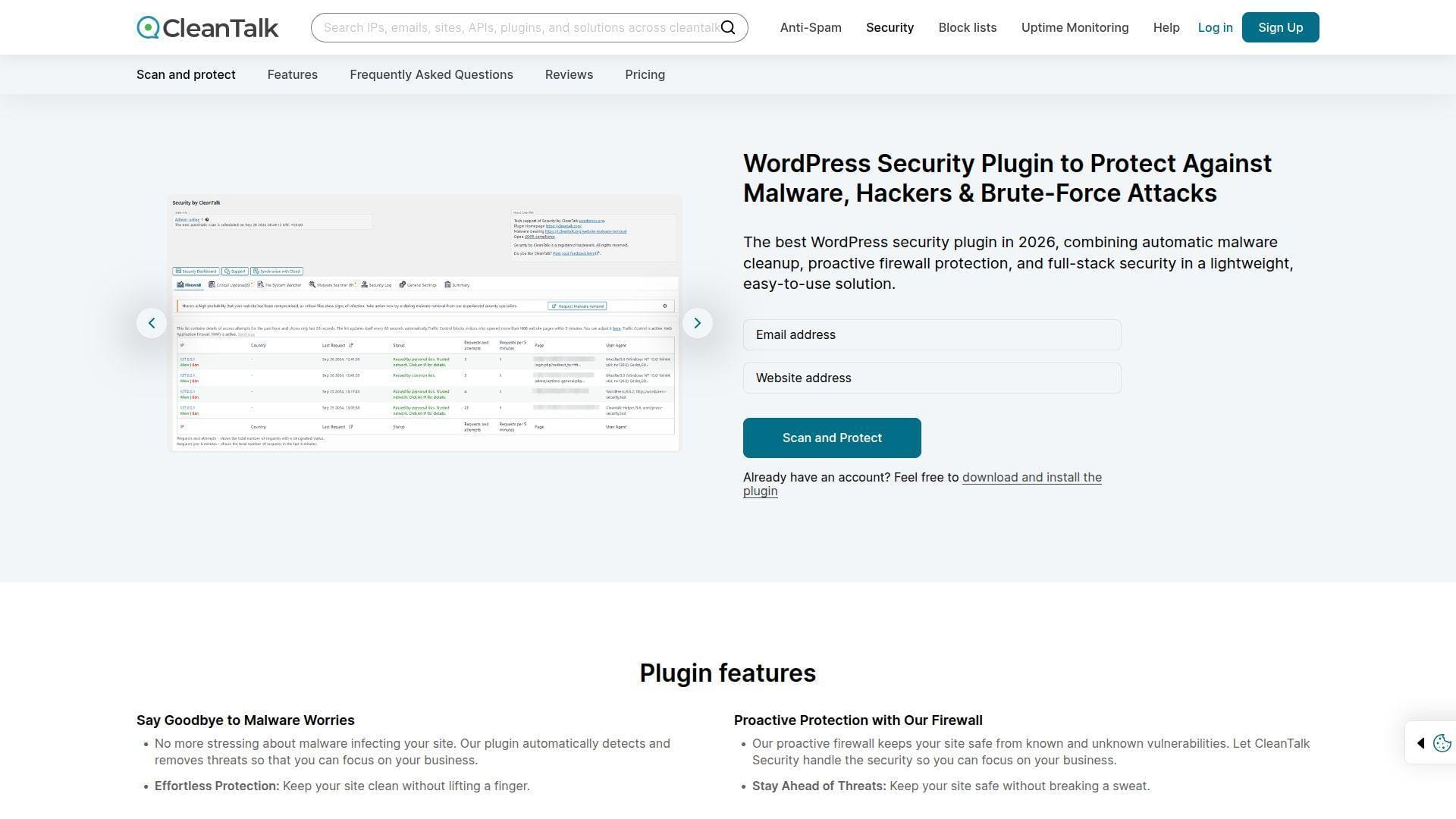Image resolution: width=1456 pixels, height=819 pixels.
Task: Click the Scan and Protect button
Action: 832,438
